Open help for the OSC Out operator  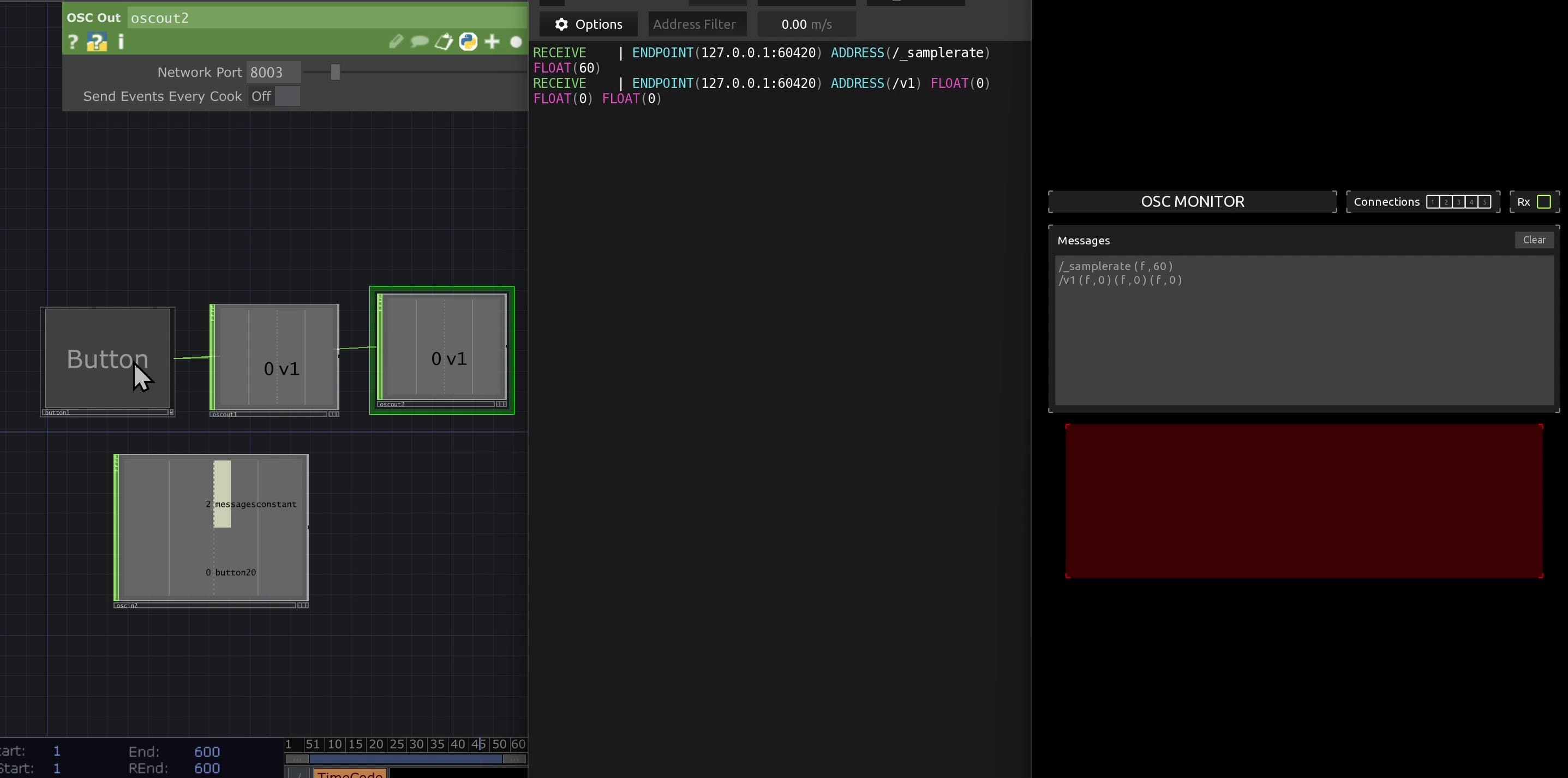point(73,41)
